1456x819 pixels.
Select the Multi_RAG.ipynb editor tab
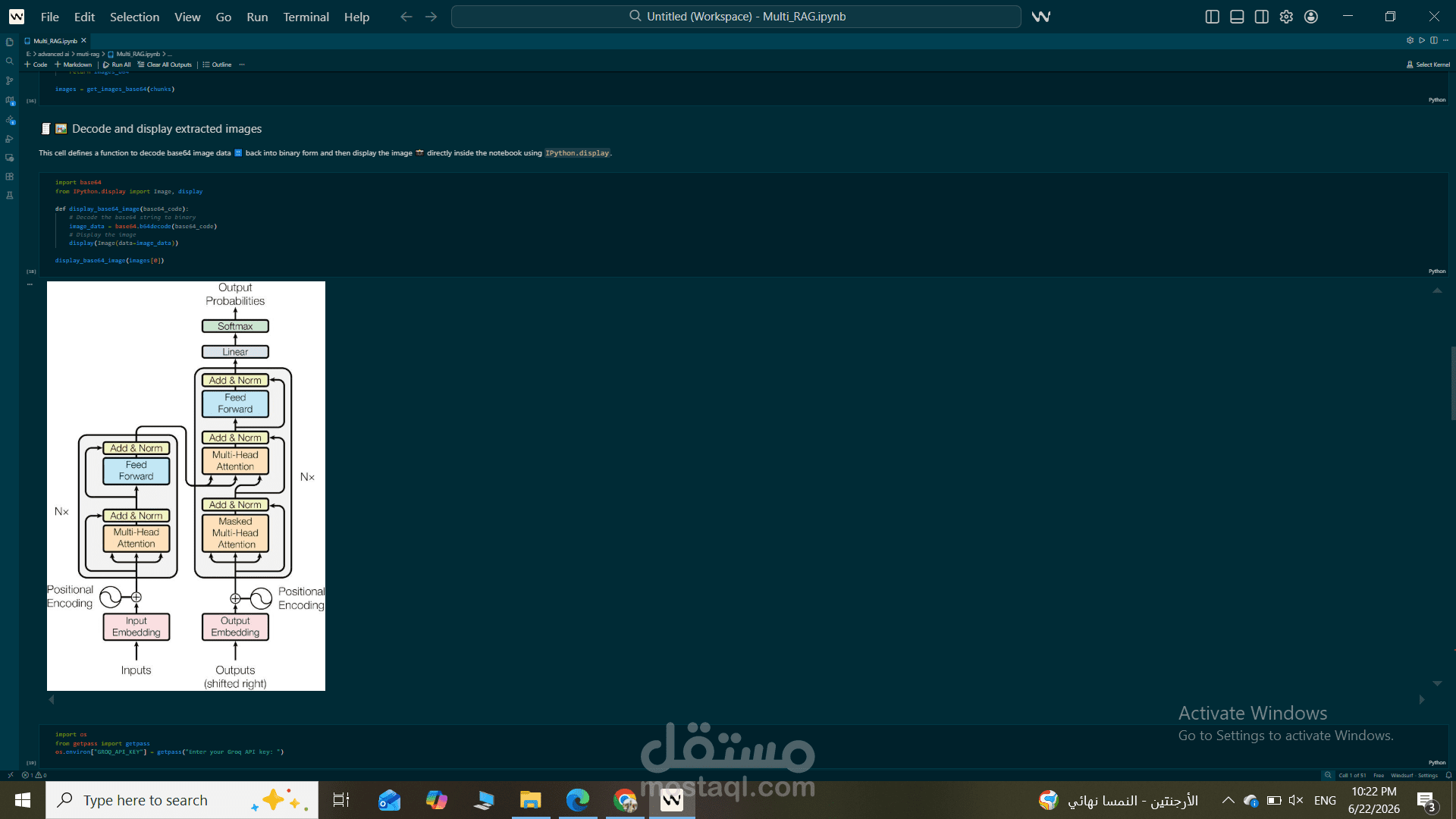coord(55,41)
